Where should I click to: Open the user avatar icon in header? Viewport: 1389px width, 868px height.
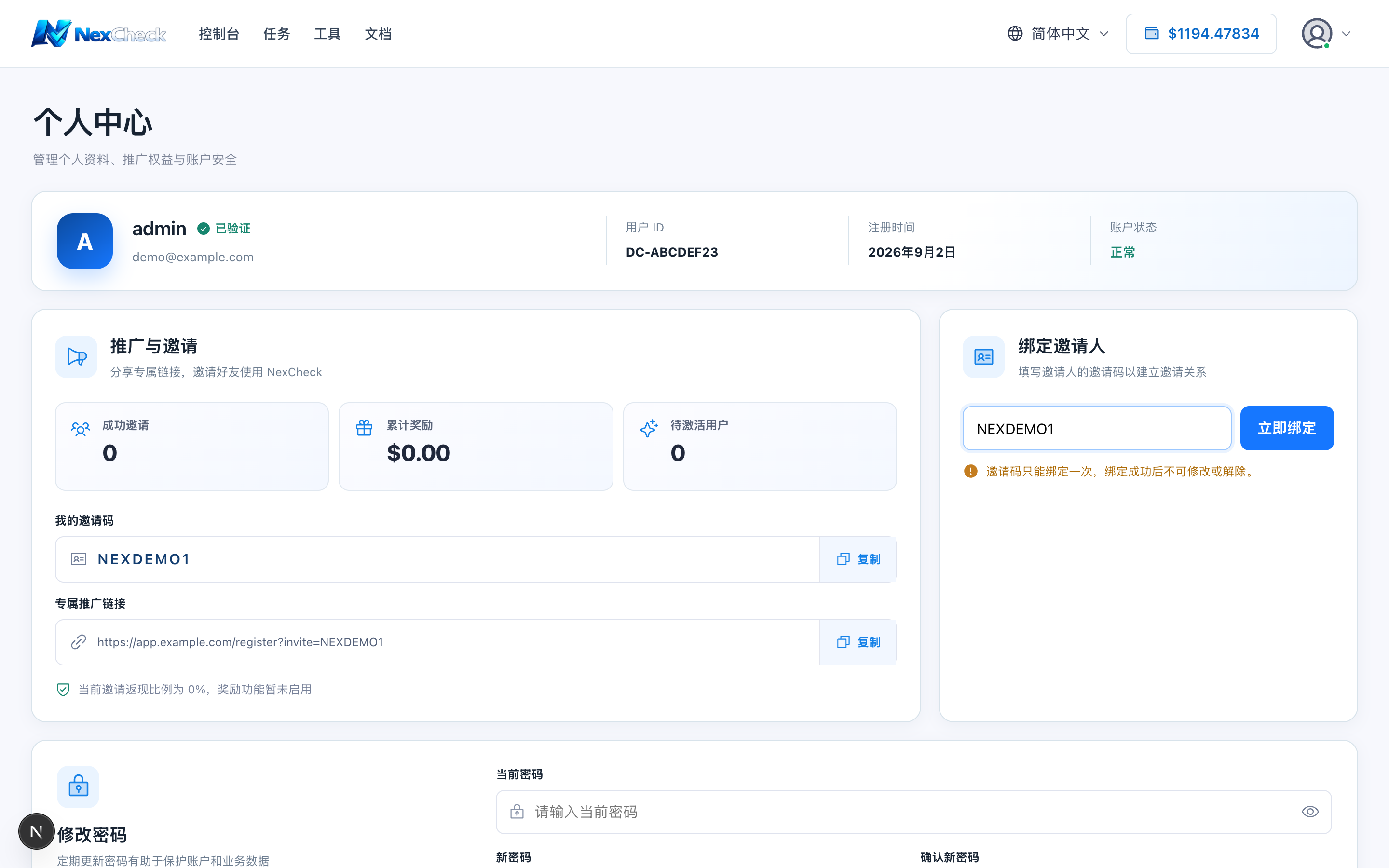1317,33
